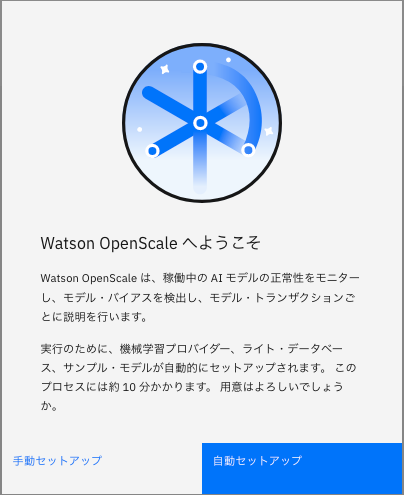Click the paragraph about 機械学習プロバイダー setup
Image resolution: width=404 pixels, height=495 pixels.
[x=199, y=377]
